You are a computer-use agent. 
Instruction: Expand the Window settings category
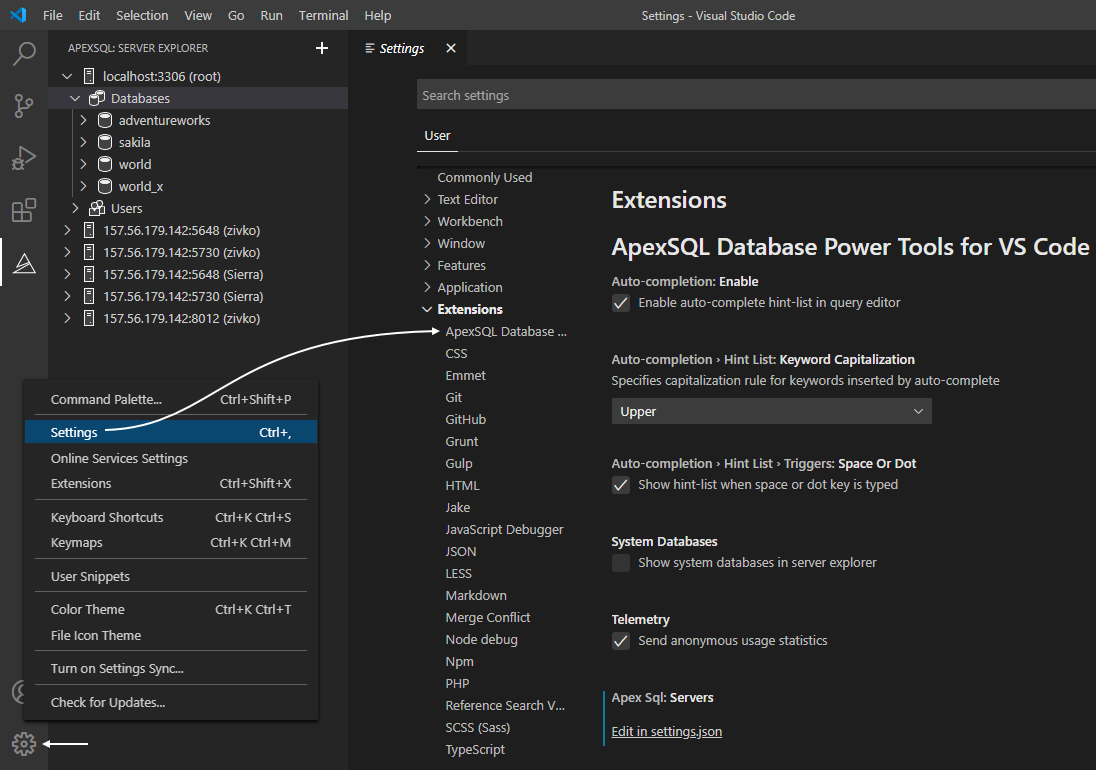click(x=427, y=244)
